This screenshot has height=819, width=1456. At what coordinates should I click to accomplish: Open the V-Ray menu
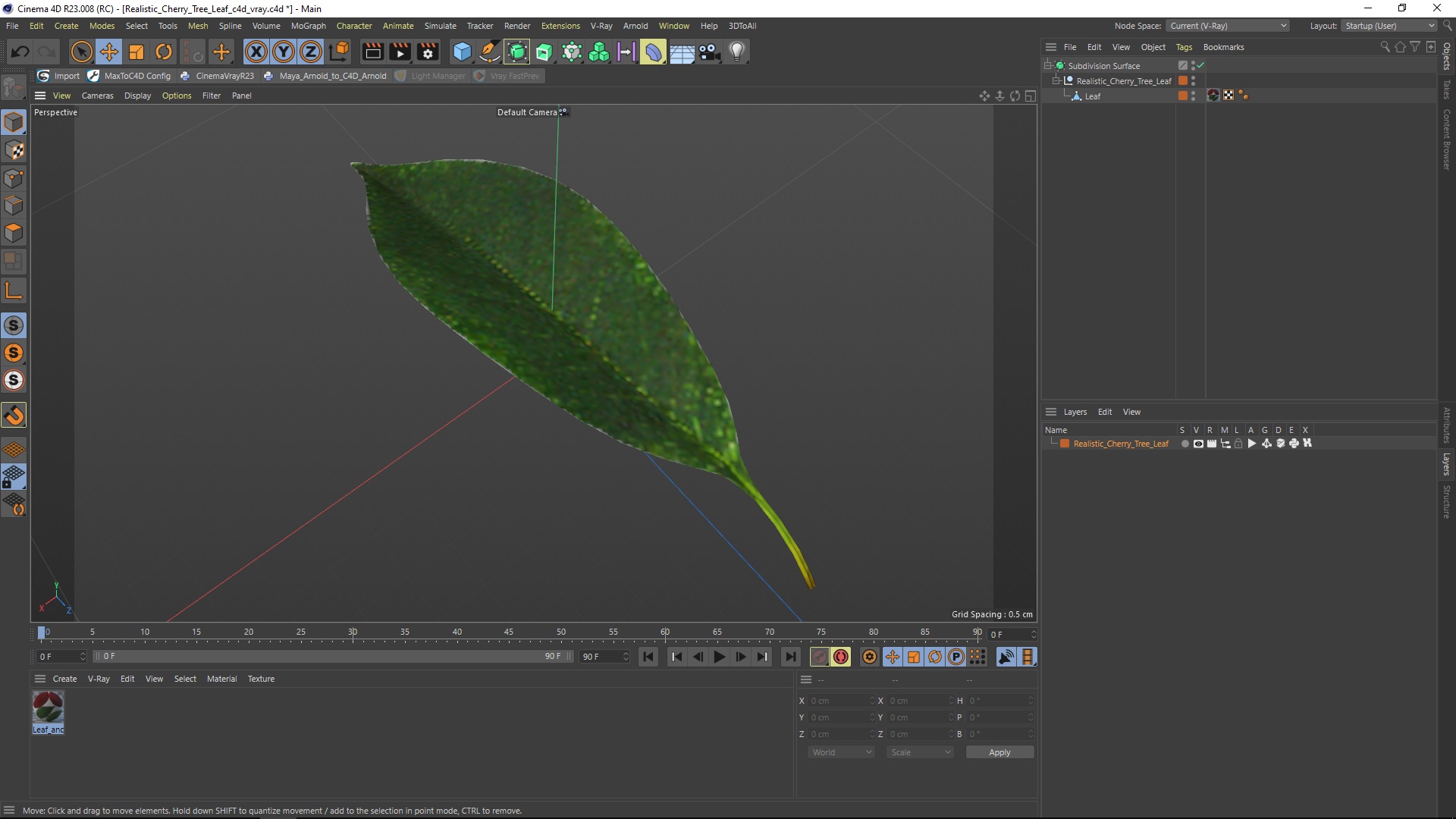click(x=601, y=26)
